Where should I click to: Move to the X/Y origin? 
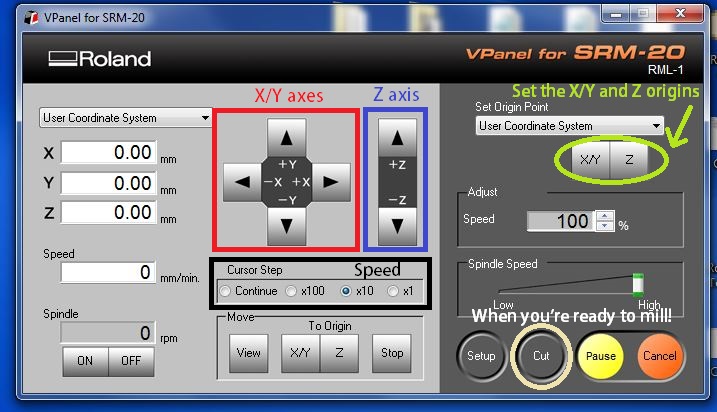[x=300, y=353]
